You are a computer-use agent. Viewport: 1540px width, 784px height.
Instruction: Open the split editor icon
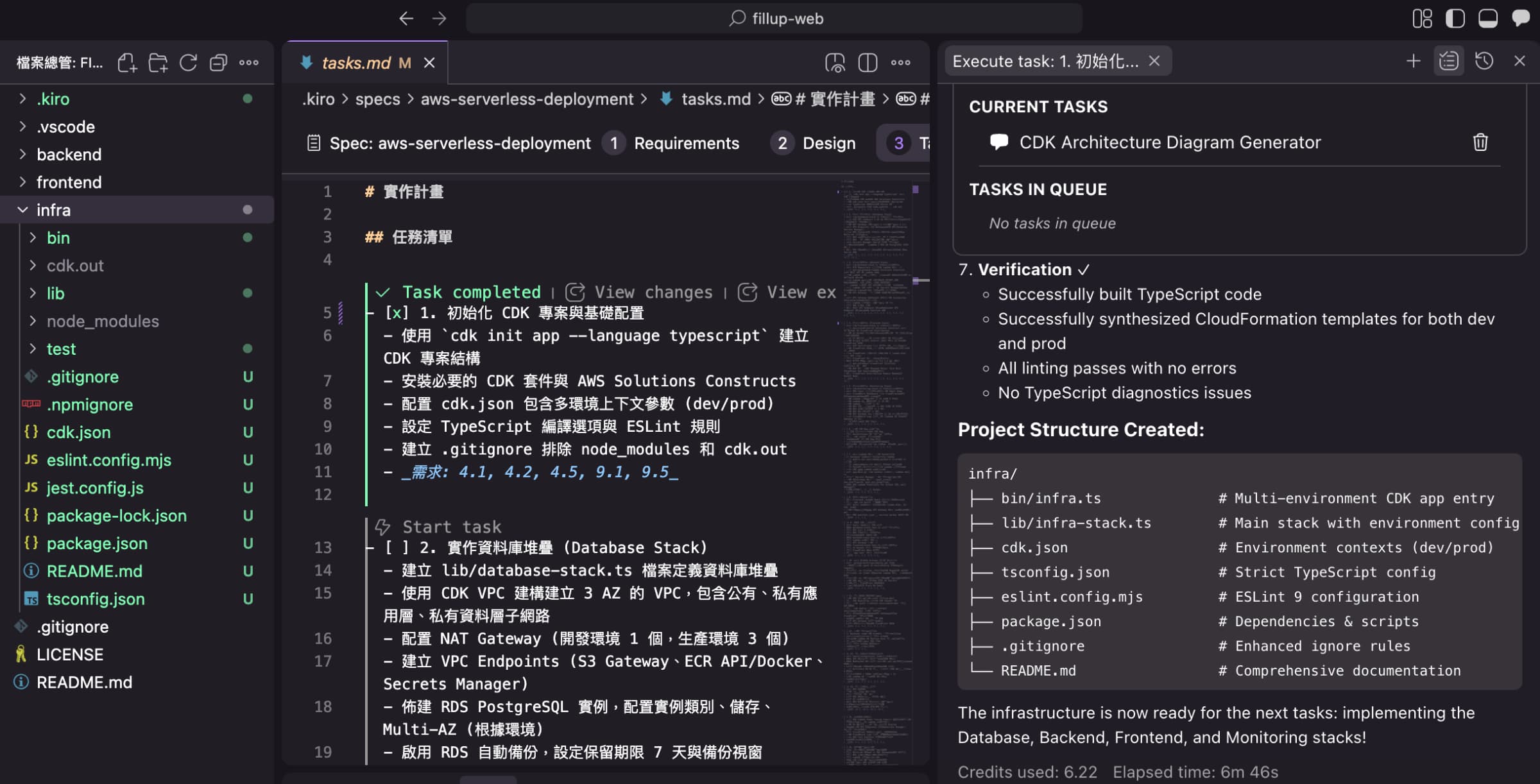pos(868,62)
